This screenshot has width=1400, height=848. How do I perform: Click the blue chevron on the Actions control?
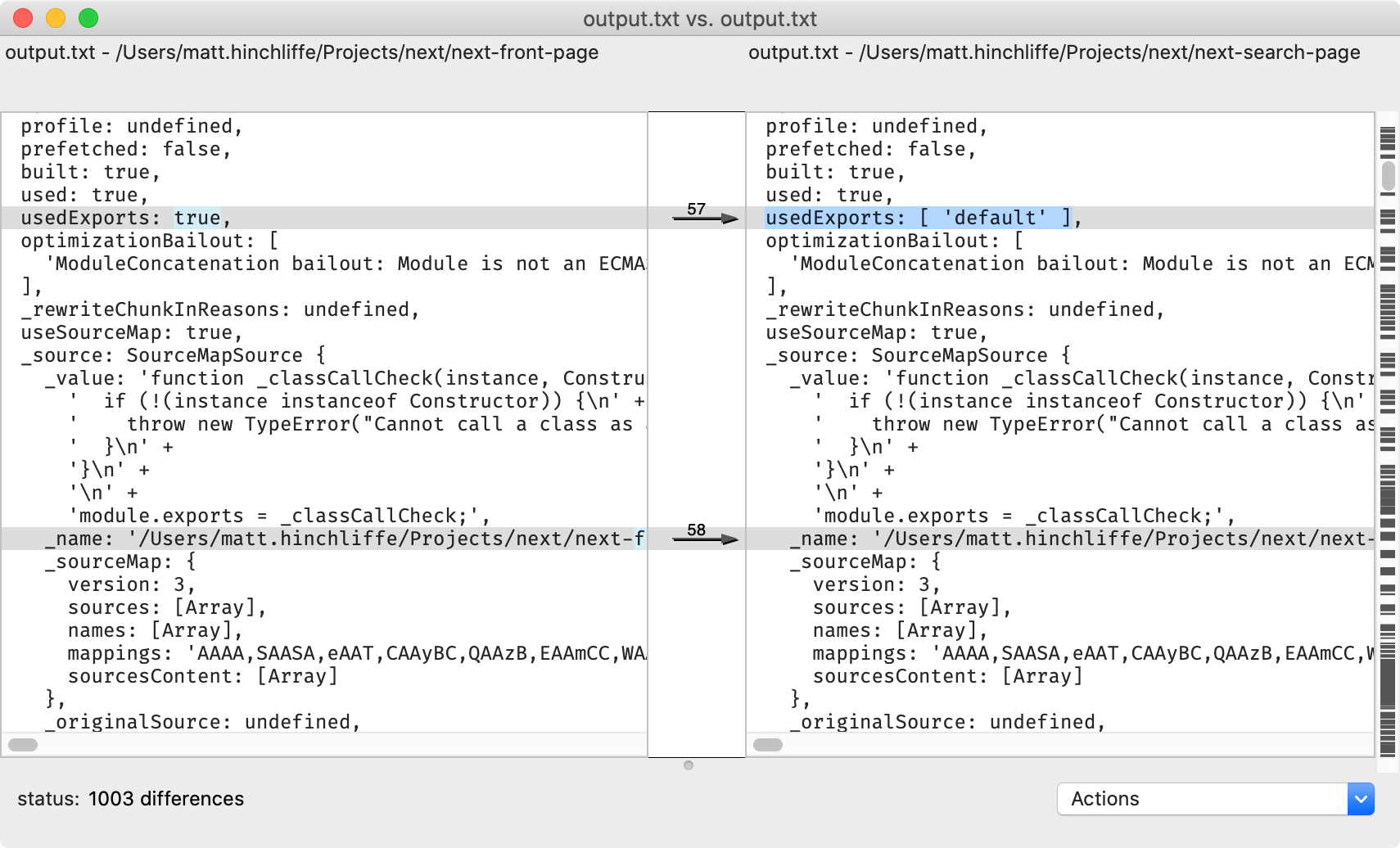tap(1359, 799)
